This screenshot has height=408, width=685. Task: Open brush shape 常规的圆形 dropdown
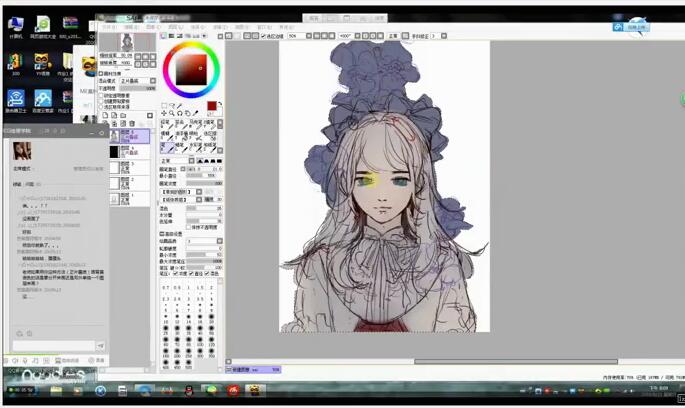(199, 192)
